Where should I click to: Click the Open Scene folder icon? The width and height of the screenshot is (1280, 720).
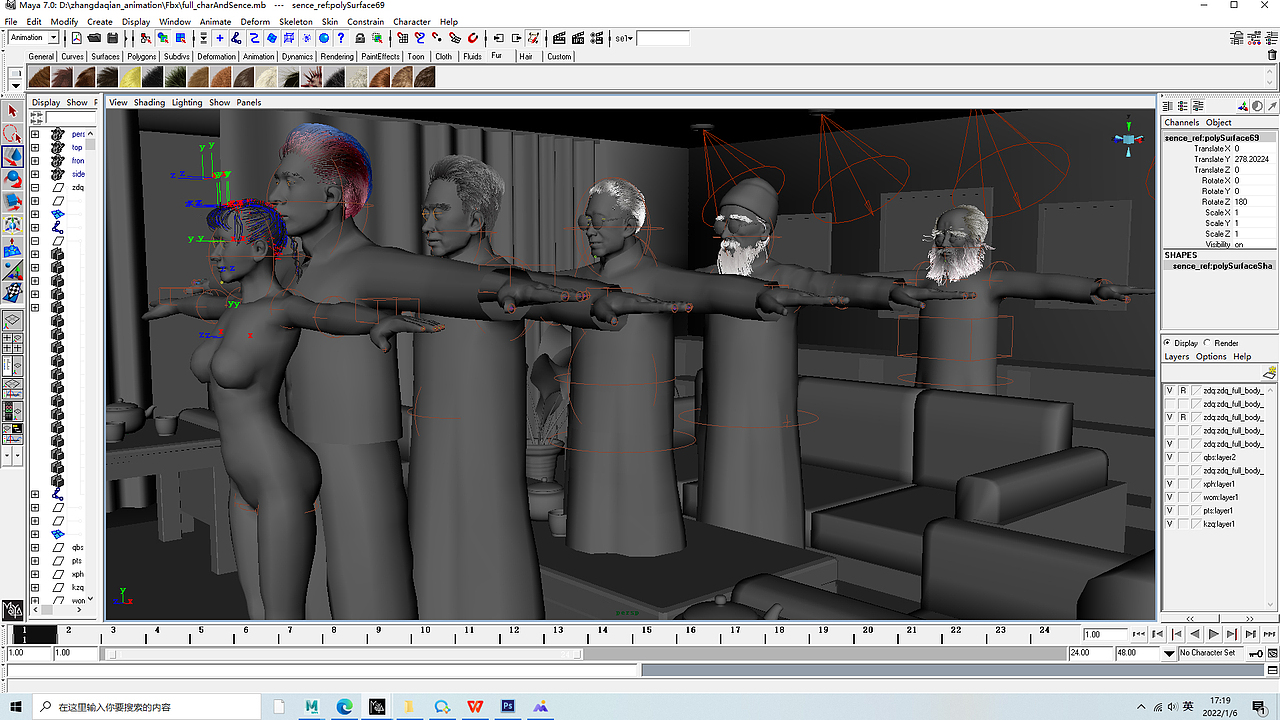(x=94, y=38)
